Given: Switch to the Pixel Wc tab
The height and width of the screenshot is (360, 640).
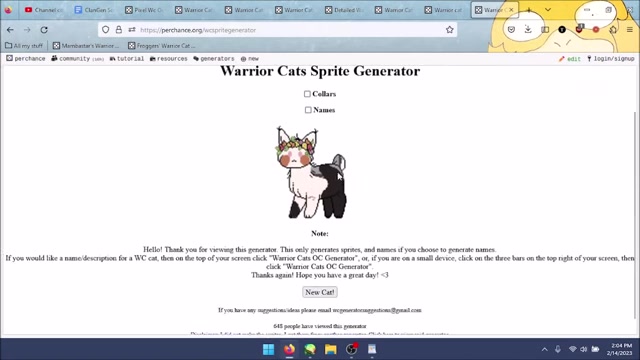Looking at the screenshot, I should click(x=144, y=10).
